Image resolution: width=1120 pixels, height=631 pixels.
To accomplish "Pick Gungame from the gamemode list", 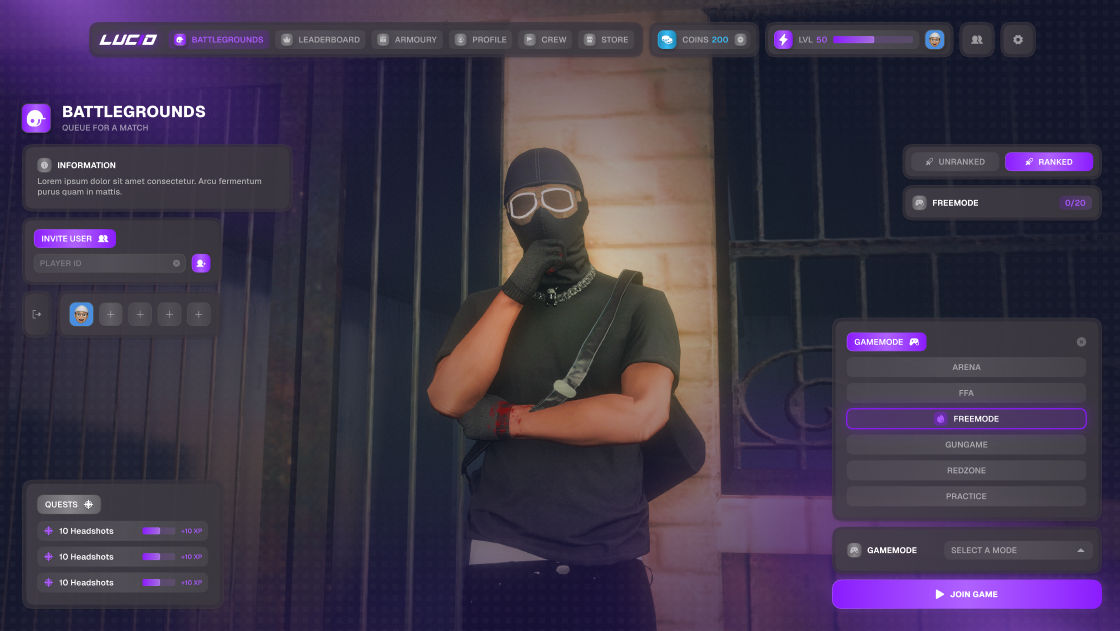I will click(x=966, y=445).
